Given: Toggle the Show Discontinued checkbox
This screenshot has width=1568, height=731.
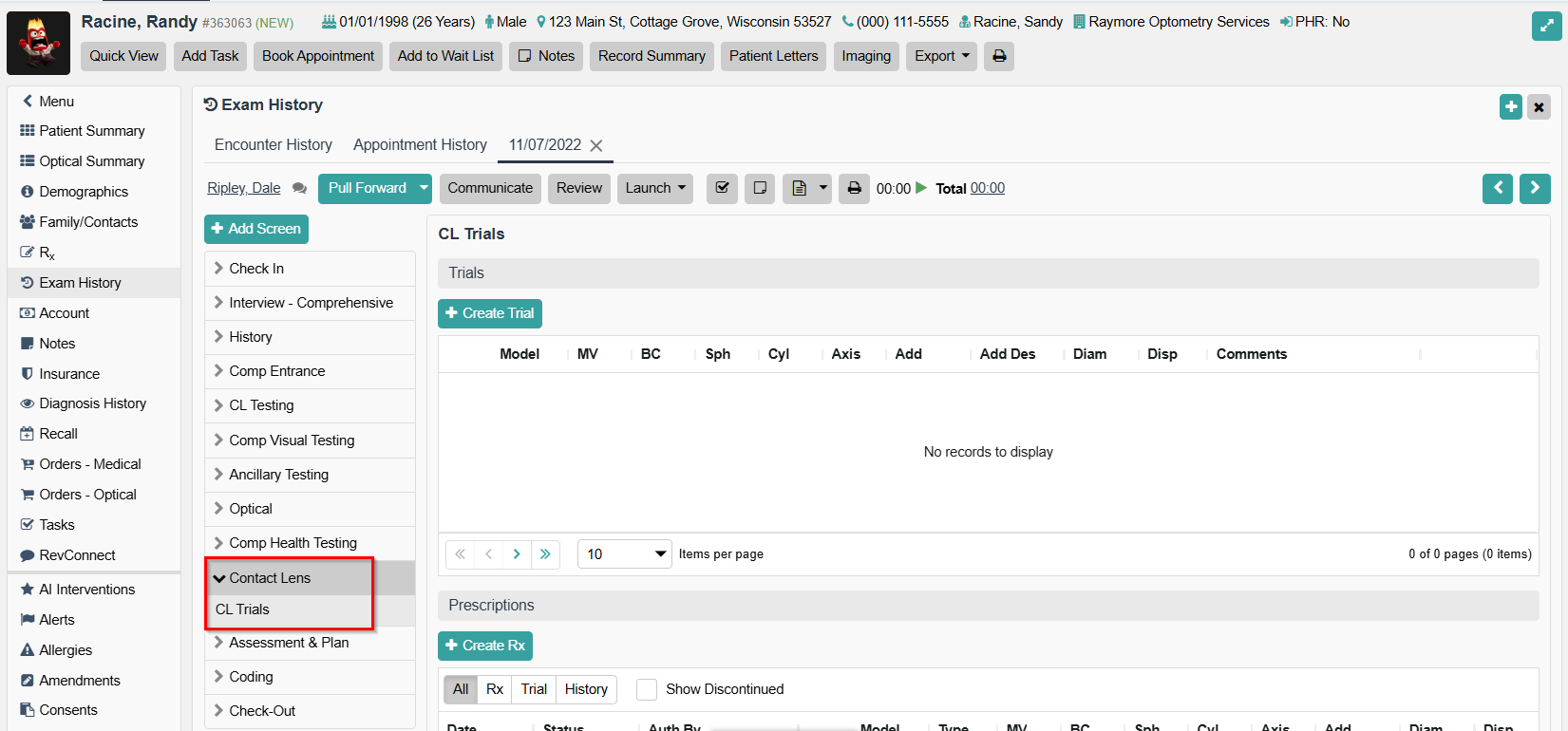Looking at the screenshot, I should point(647,689).
